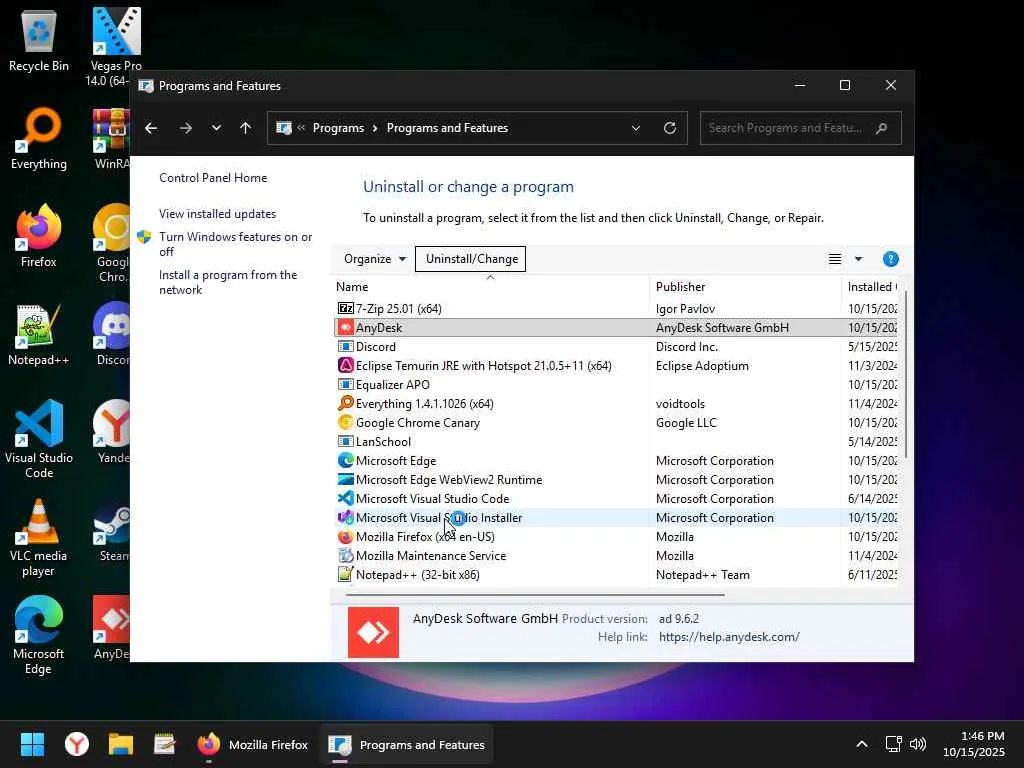
Task: Click the AnyDesk logo in details pane
Action: [373, 632]
